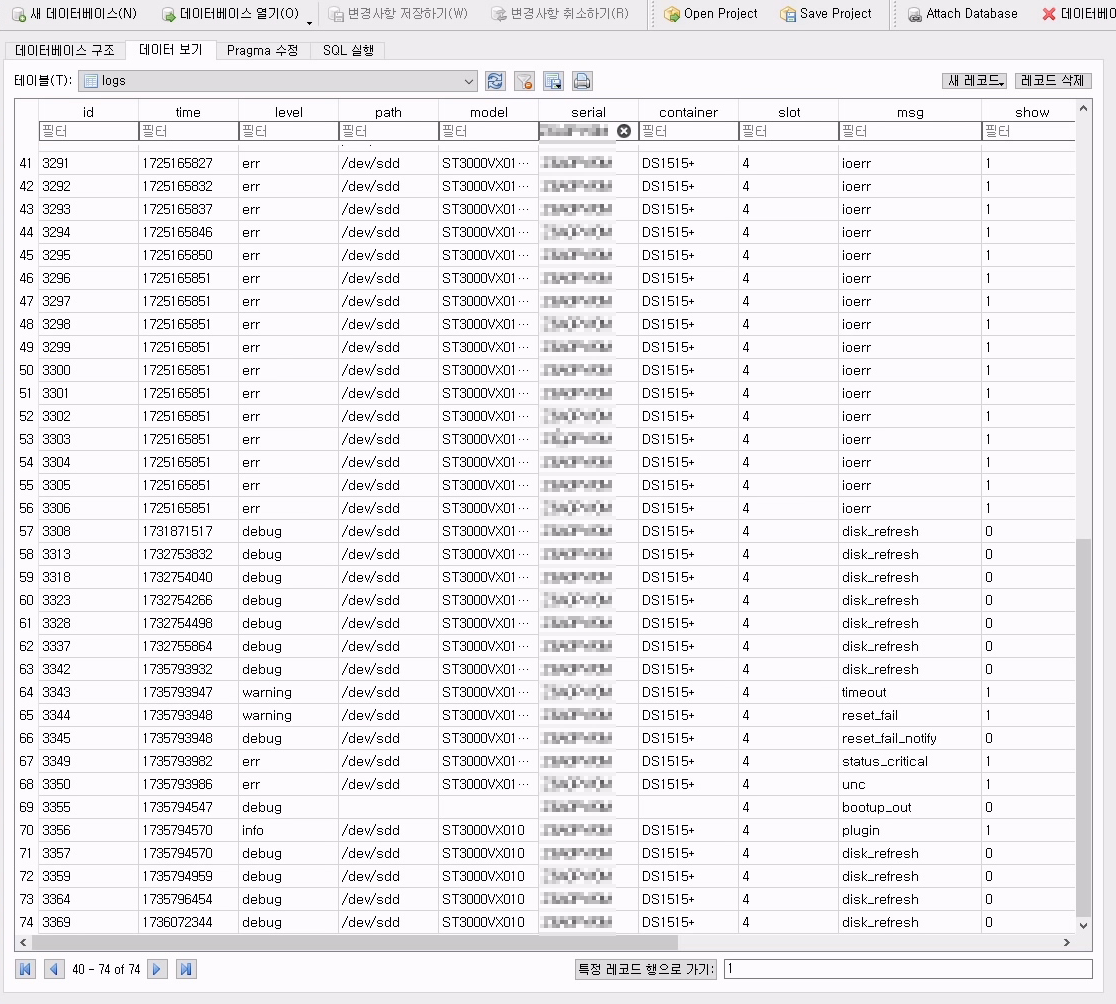Viewport: 1116px width, 1004px height.
Task: Jump to the last page of records
Action: pyautogui.click(x=186, y=969)
